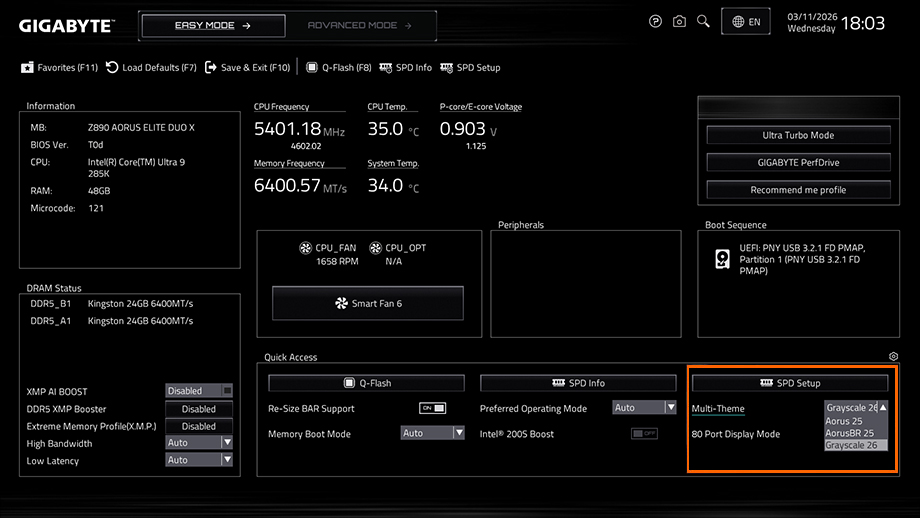The height and width of the screenshot is (518, 920).
Task: Click the Quick Access settings gear icon
Action: click(893, 356)
